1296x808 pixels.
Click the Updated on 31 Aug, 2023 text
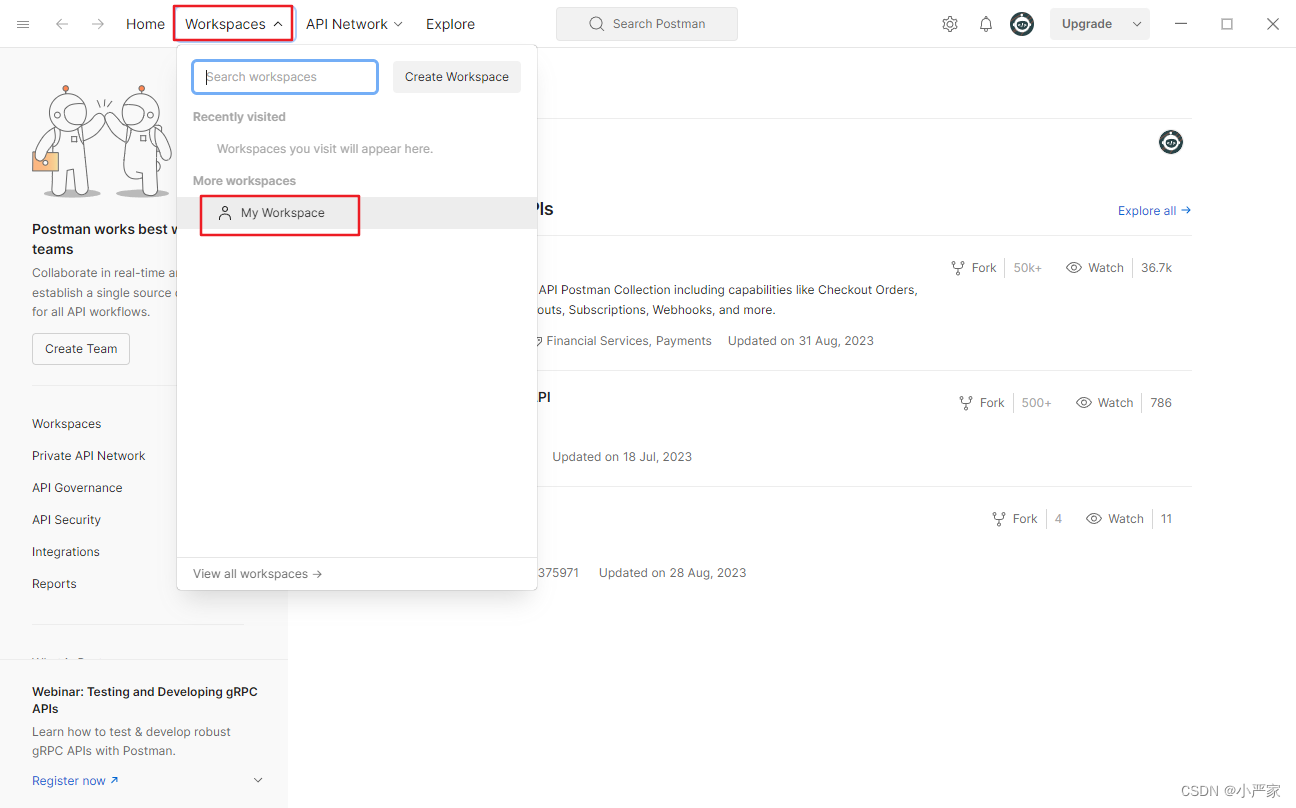click(801, 341)
